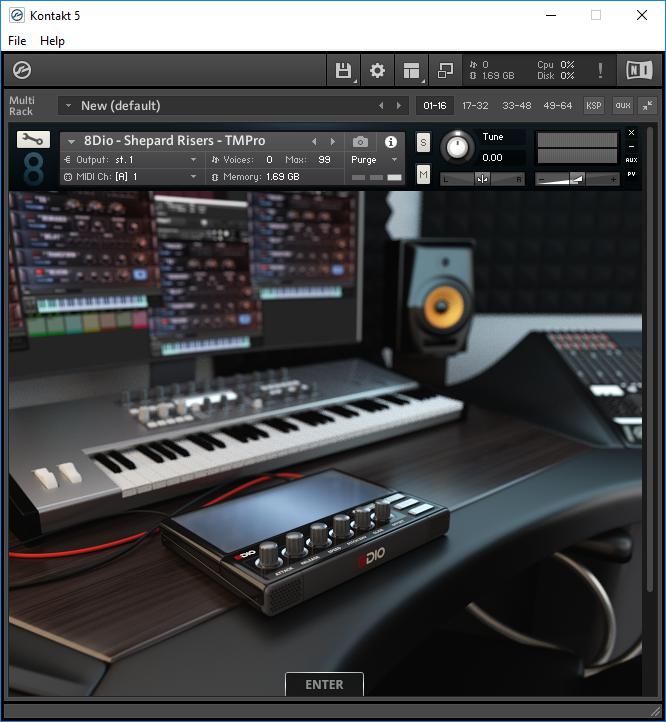Switch to rack page 49-64
Screen dimensions: 666x722
[557, 105]
